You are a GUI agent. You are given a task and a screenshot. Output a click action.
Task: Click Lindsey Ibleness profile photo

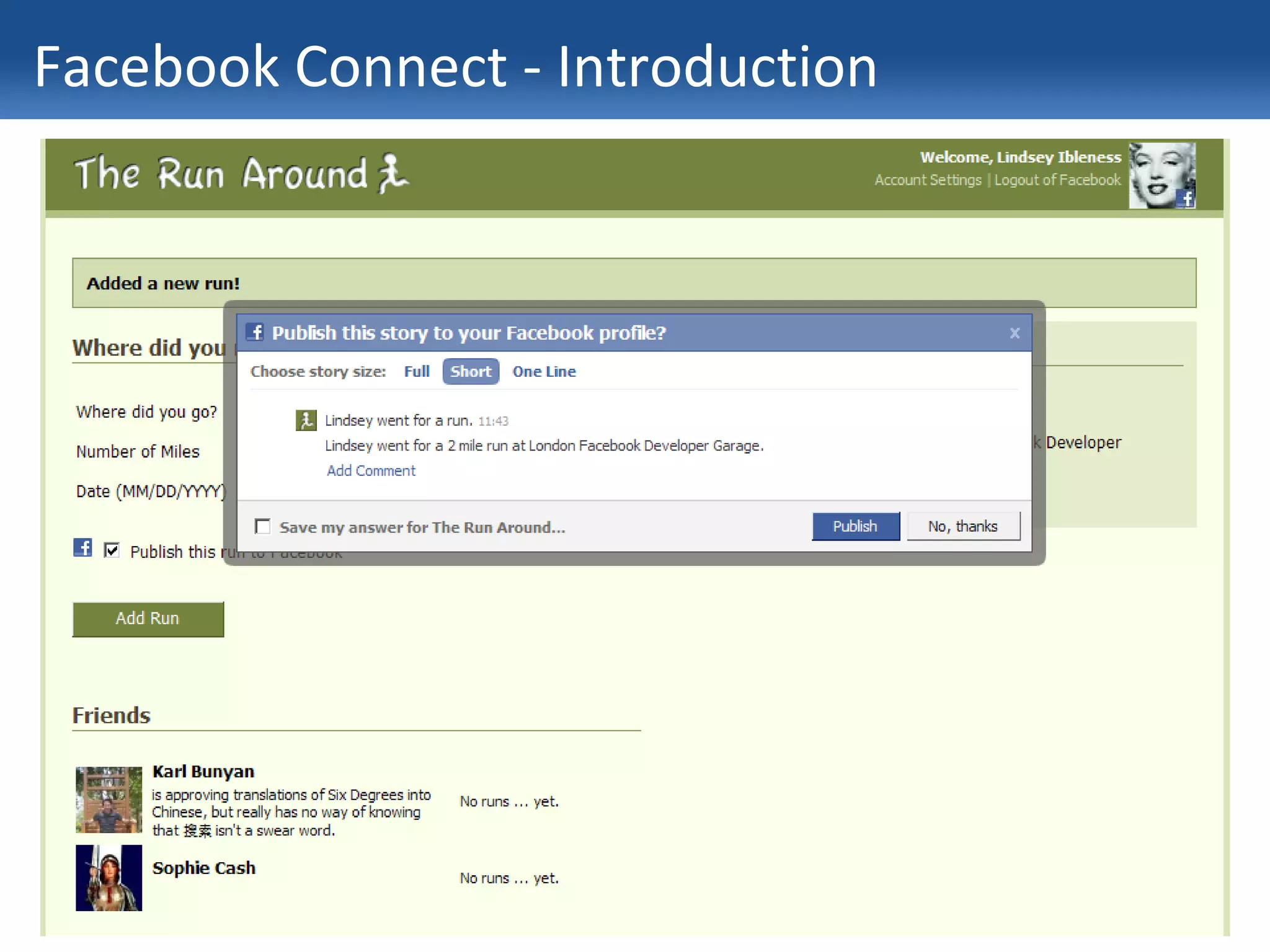[1161, 175]
